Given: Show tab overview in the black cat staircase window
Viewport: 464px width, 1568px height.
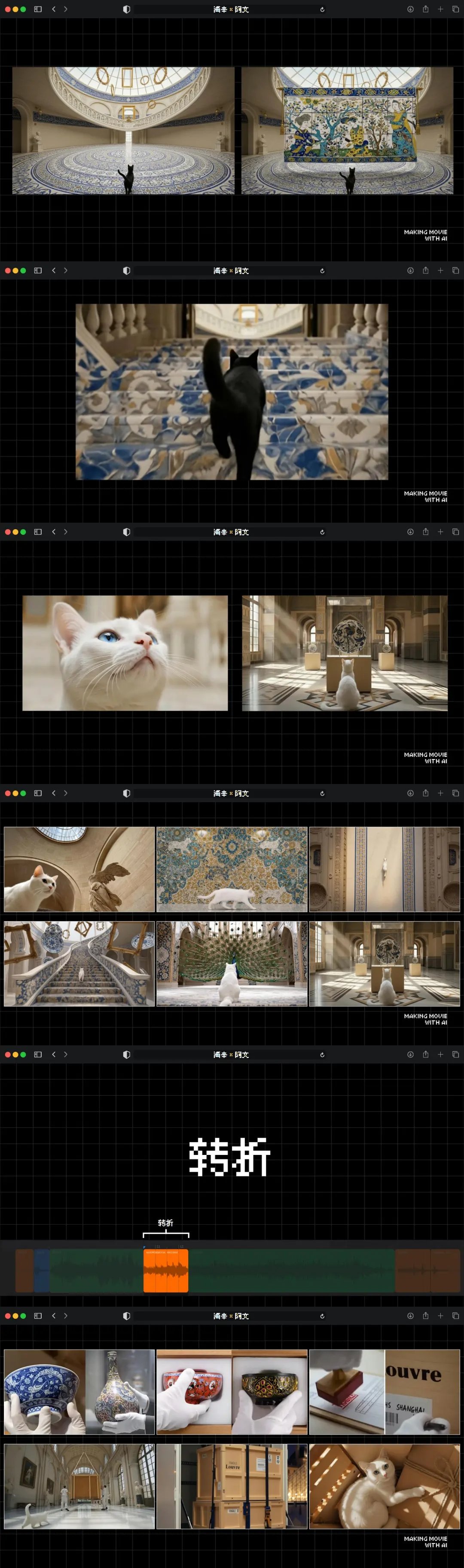Looking at the screenshot, I should point(455,271).
